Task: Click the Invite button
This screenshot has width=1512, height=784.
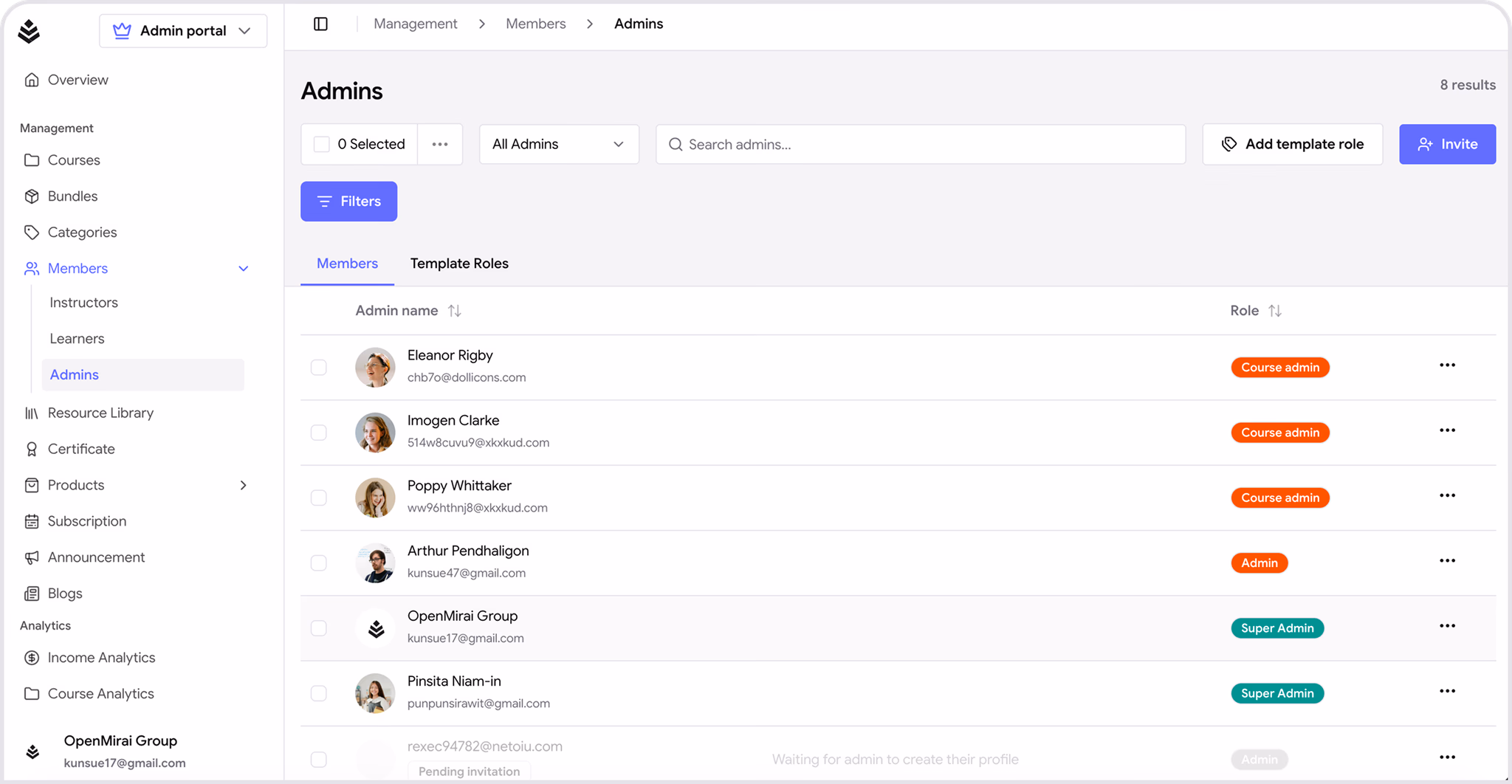Action: click(1447, 144)
